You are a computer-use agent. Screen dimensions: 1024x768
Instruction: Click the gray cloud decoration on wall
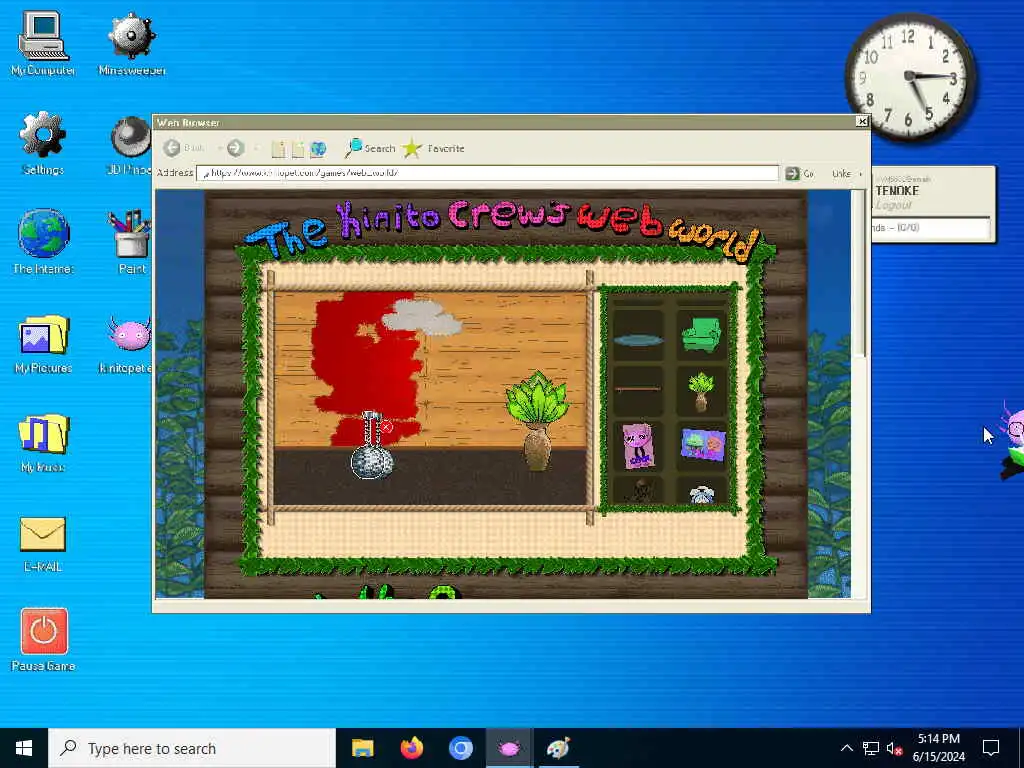click(x=422, y=317)
